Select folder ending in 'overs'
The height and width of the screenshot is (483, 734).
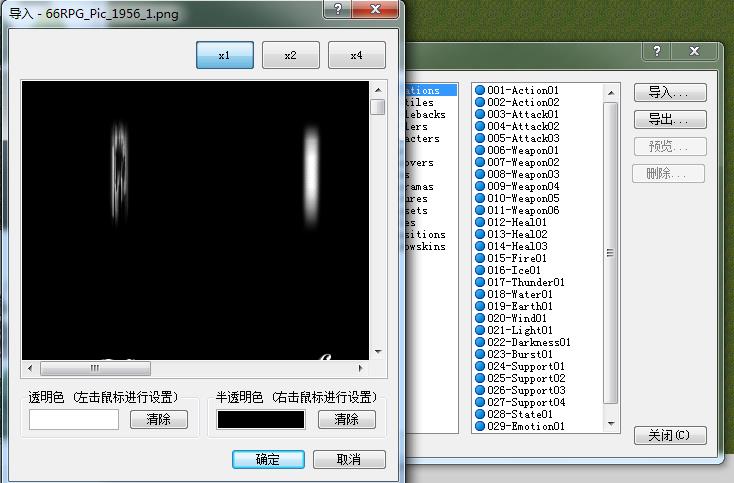coord(419,162)
